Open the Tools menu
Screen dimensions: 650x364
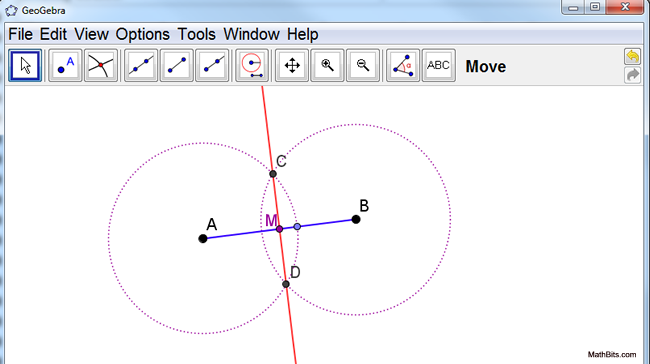[x=196, y=34]
